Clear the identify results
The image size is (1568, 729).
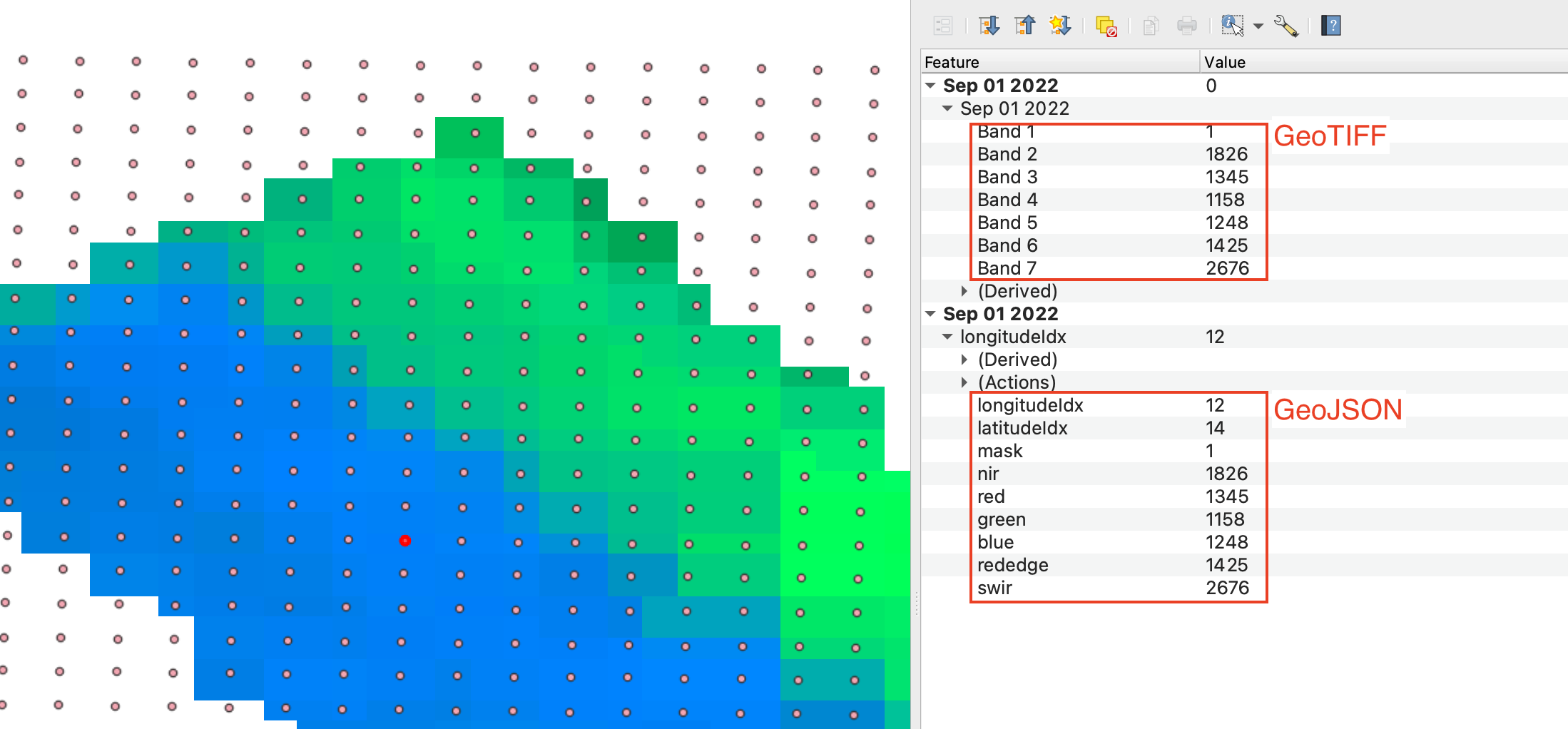(x=1106, y=26)
